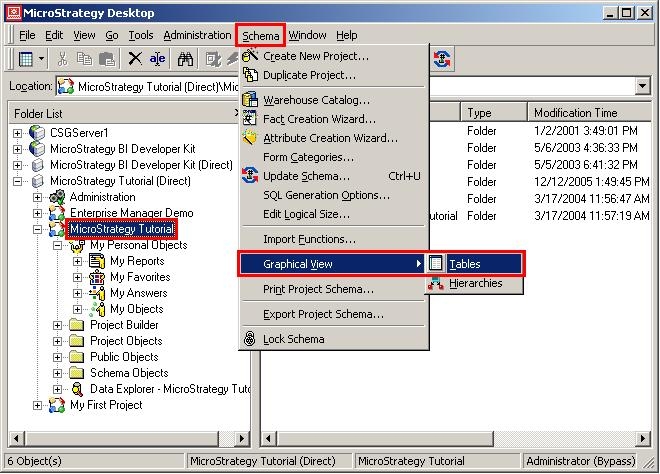Click the My Reports folder icon

[x=98, y=261]
